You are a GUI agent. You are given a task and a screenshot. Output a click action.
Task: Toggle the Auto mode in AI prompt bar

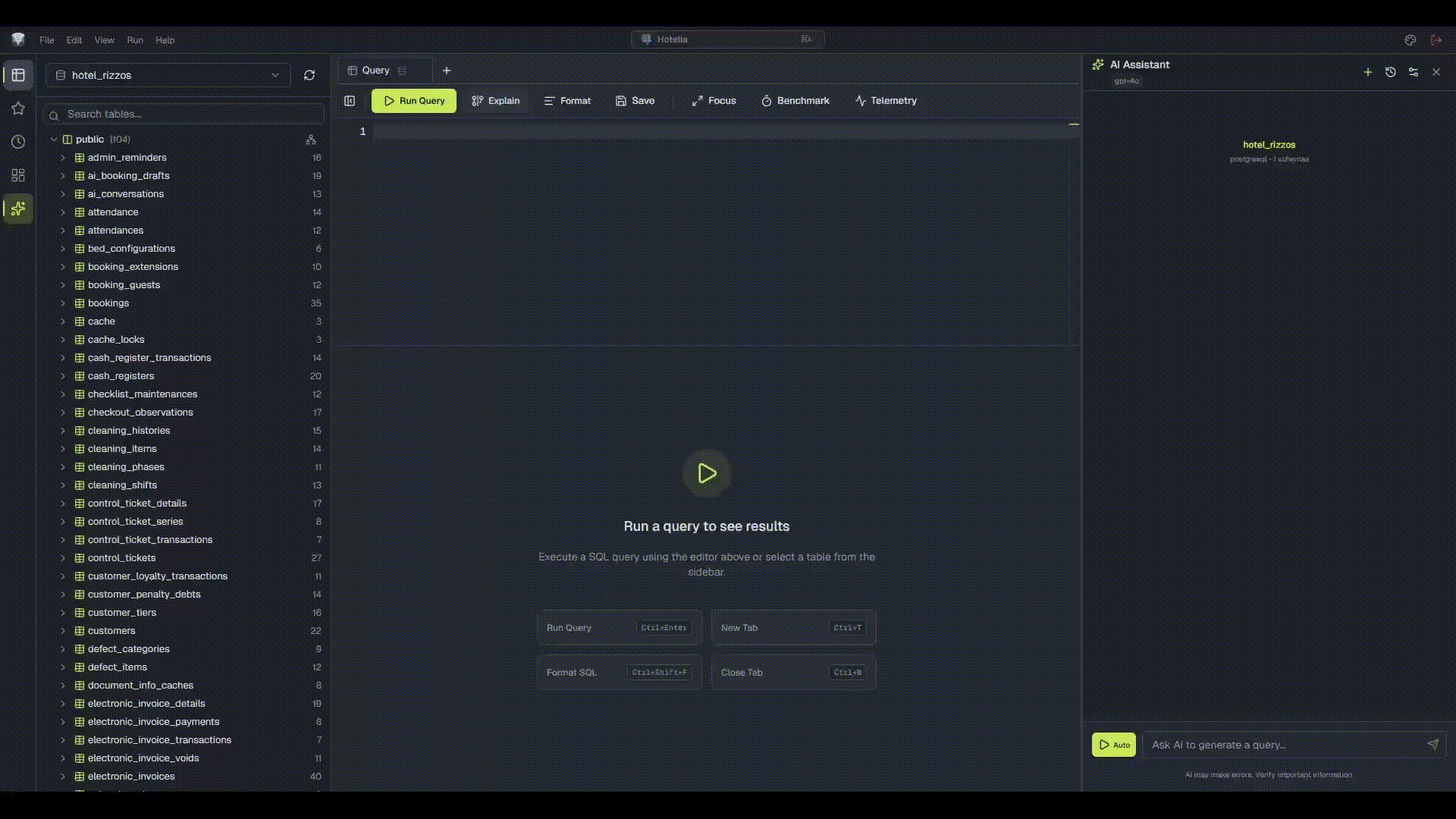pyautogui.click(x=1113, y=745)
